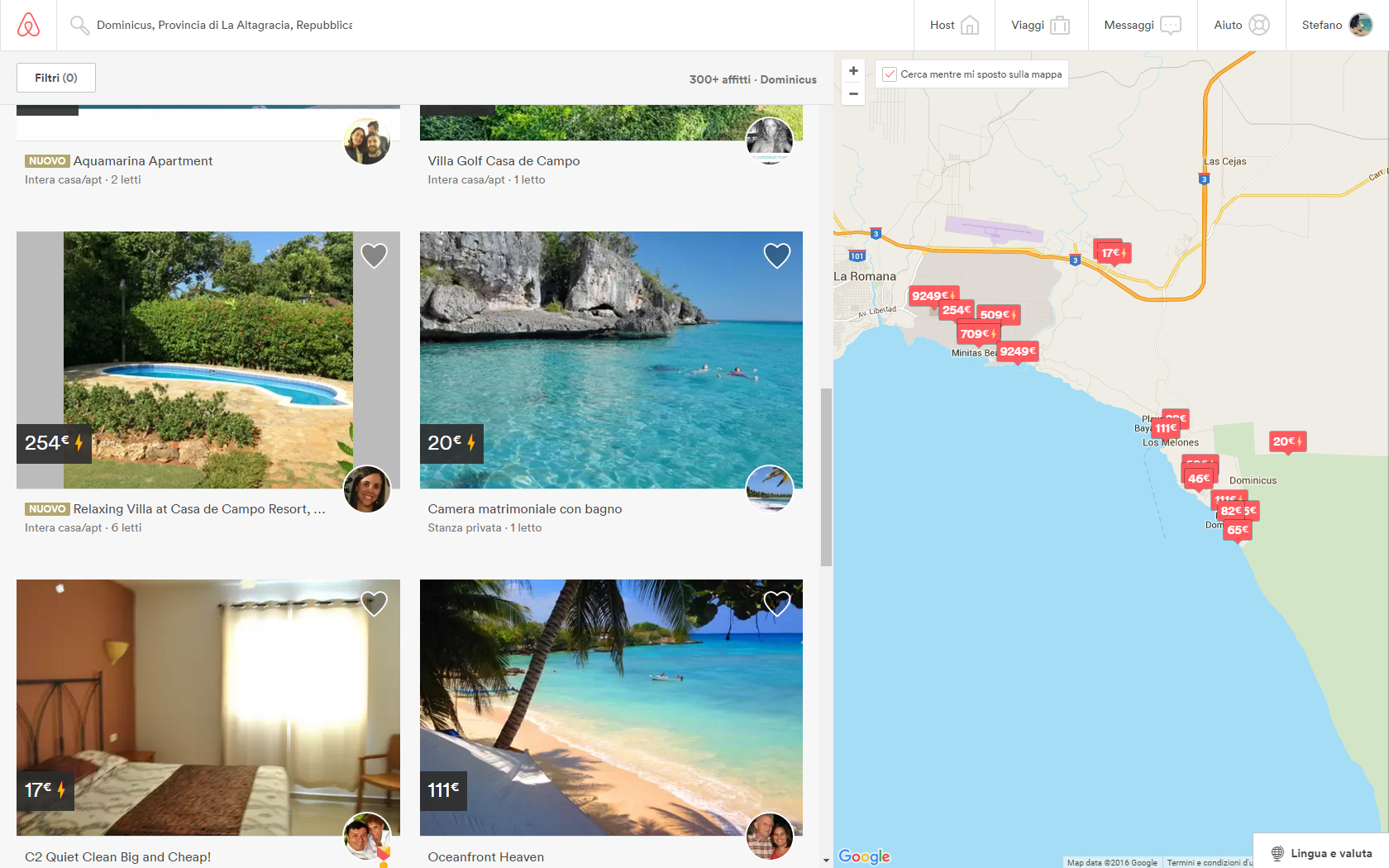1389x868 pixels.
Task: Open the Aiuto menu
Action: 1242,25
